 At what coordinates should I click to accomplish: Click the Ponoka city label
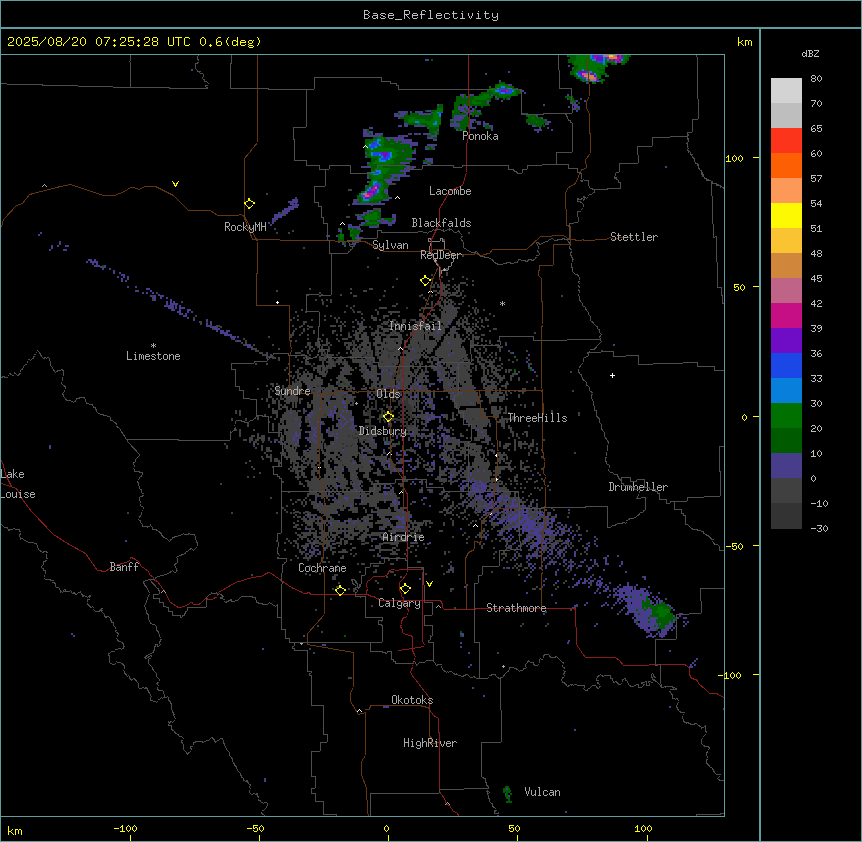tap(480, 136)
